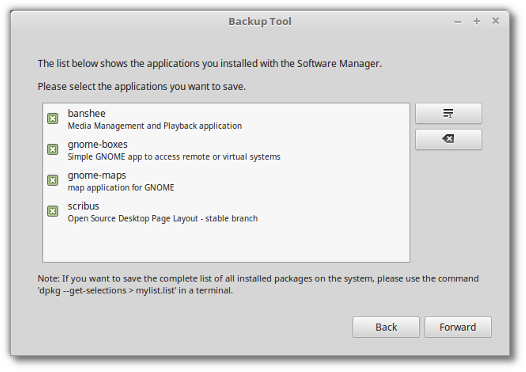The width and height of the screenshot is (526, 372).
Task: Toggle the gnome-maps checkbox
Action: (x=53, y=180)
